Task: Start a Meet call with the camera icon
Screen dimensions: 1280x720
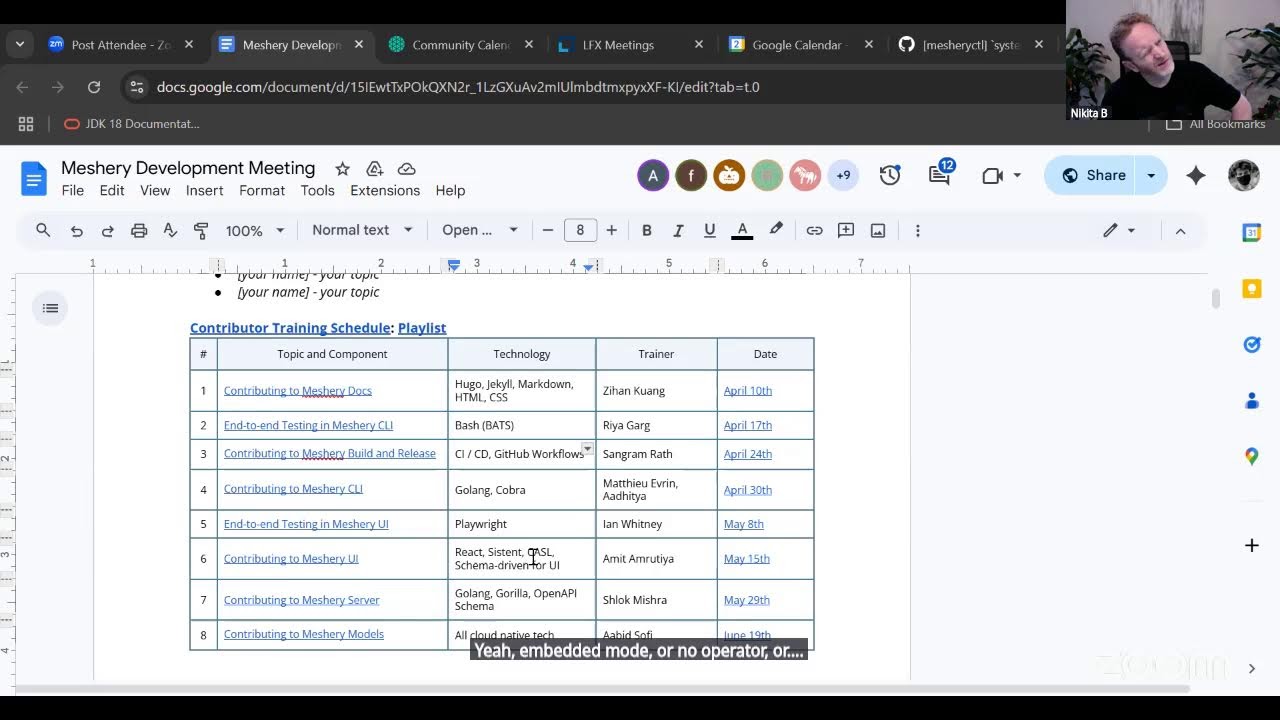Action: click(992, 175)
